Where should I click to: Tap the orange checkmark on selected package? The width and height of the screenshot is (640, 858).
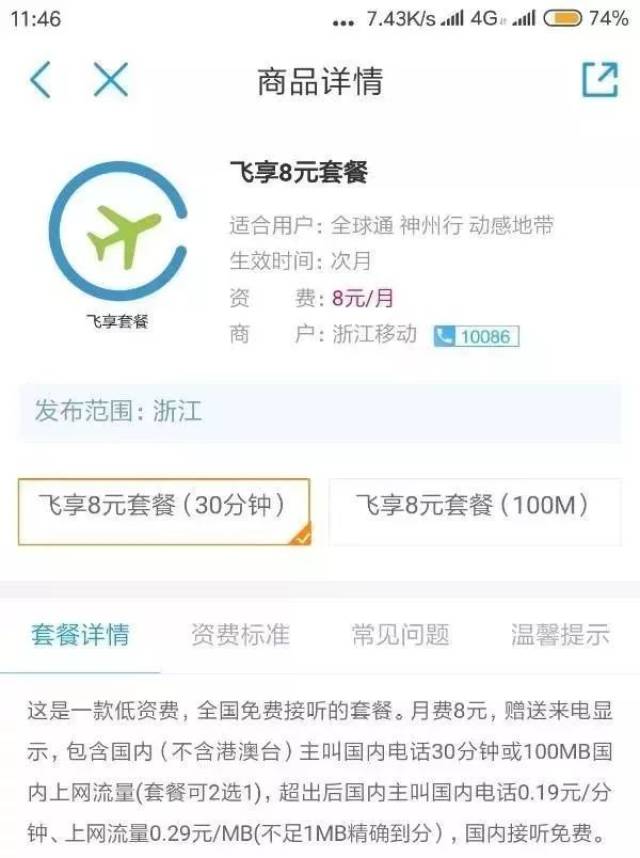(x=301, y=534)
